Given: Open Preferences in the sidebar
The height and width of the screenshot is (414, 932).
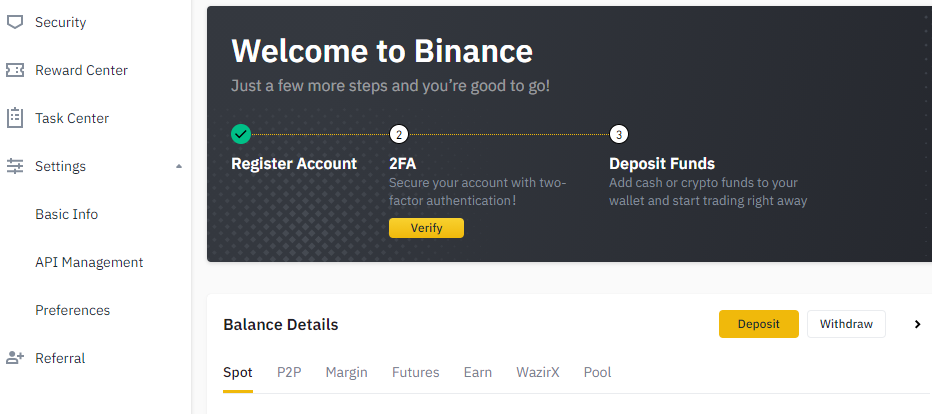Looking at the screenshot, I should pyautogui.click(x=73, y=310).
